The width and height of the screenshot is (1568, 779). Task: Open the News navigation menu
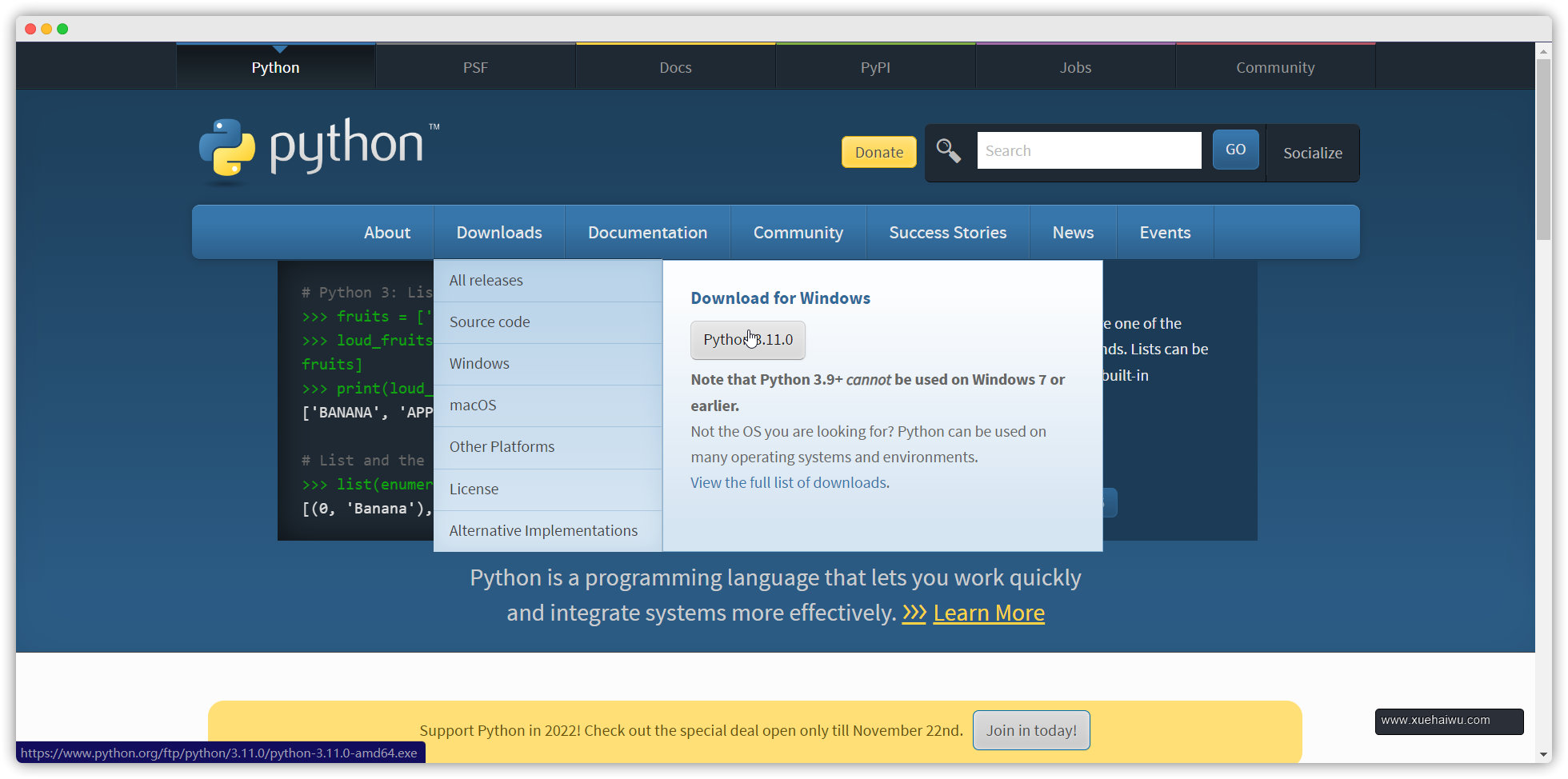pyautogui.click(x=1074, y=232)
